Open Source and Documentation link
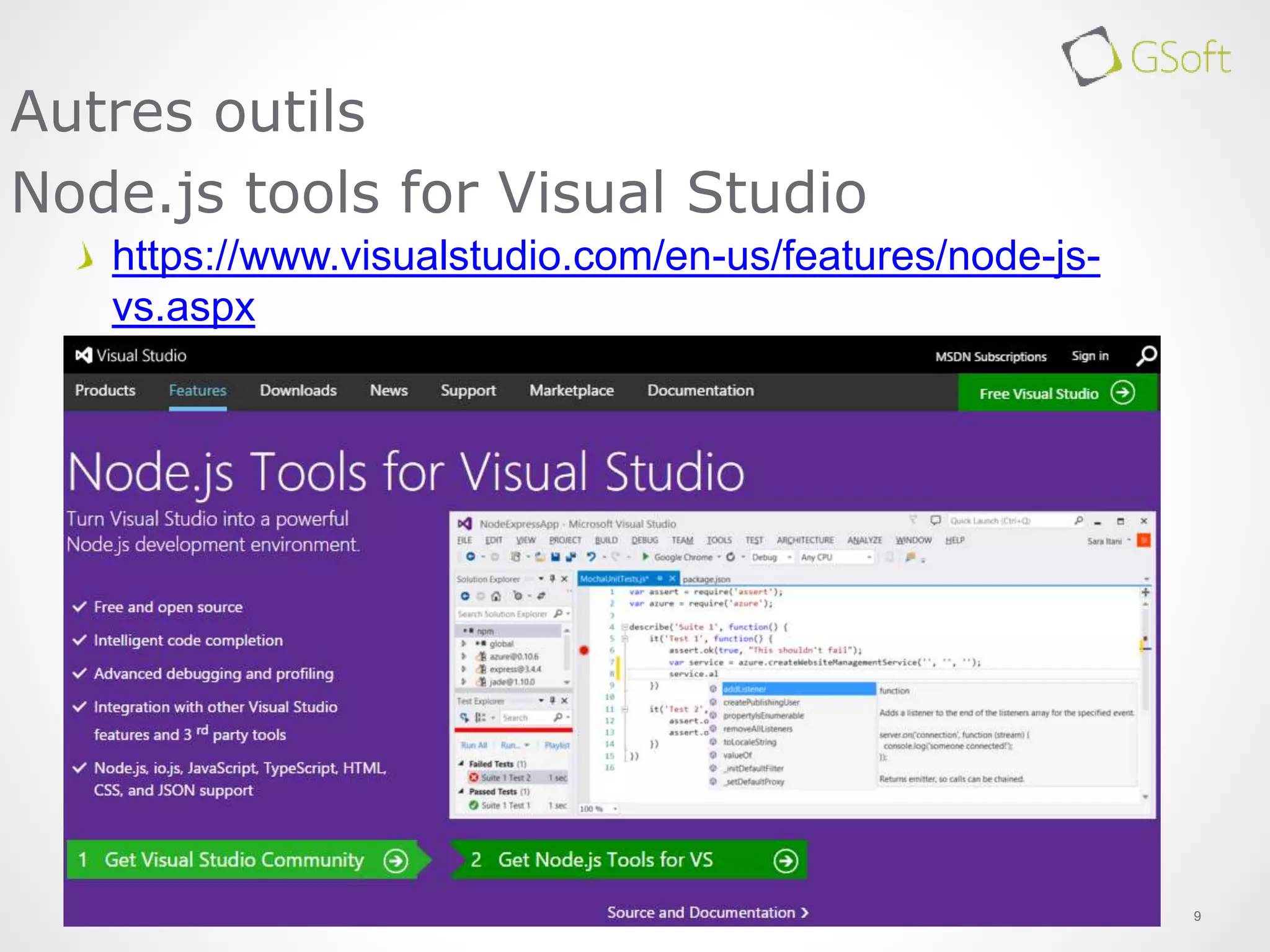 [708, 912]
